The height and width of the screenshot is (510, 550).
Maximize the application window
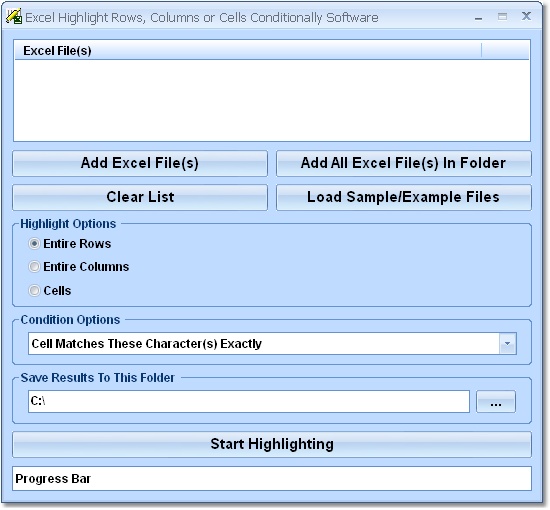pyautogui.click(x=502, y=16)
